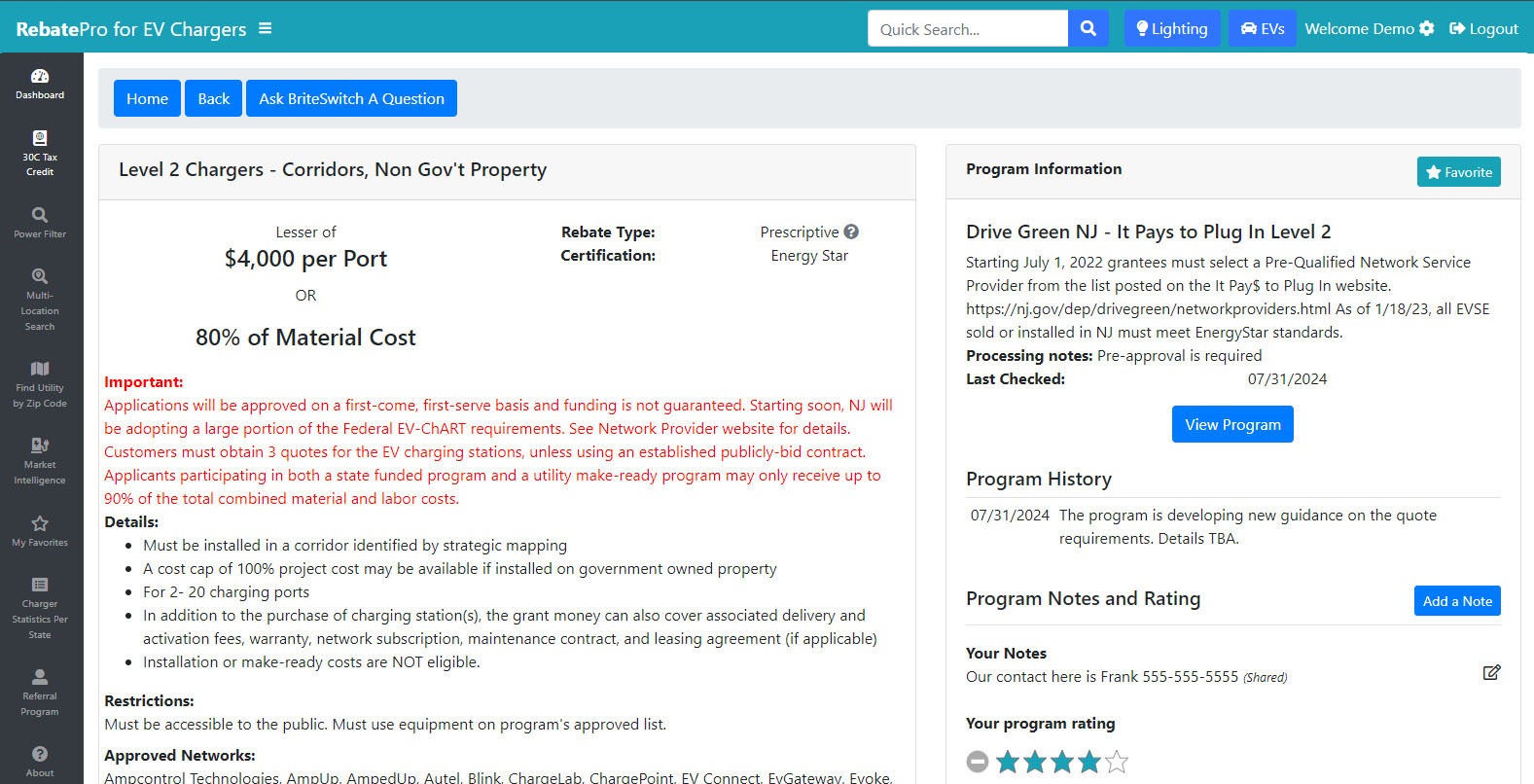Click the 80% of Material Cost text

(x=305, y=338)
